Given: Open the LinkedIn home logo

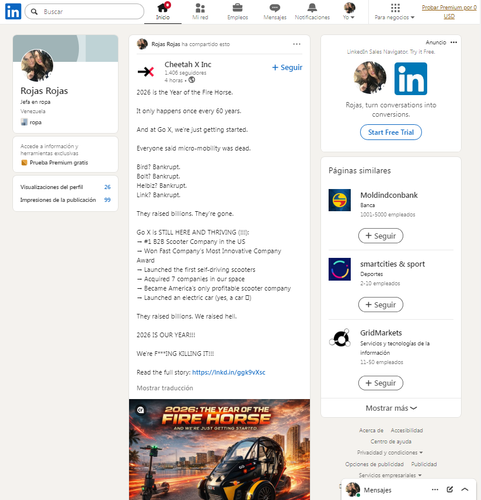Looking at the screenshot, I should [x=13, y=11].
